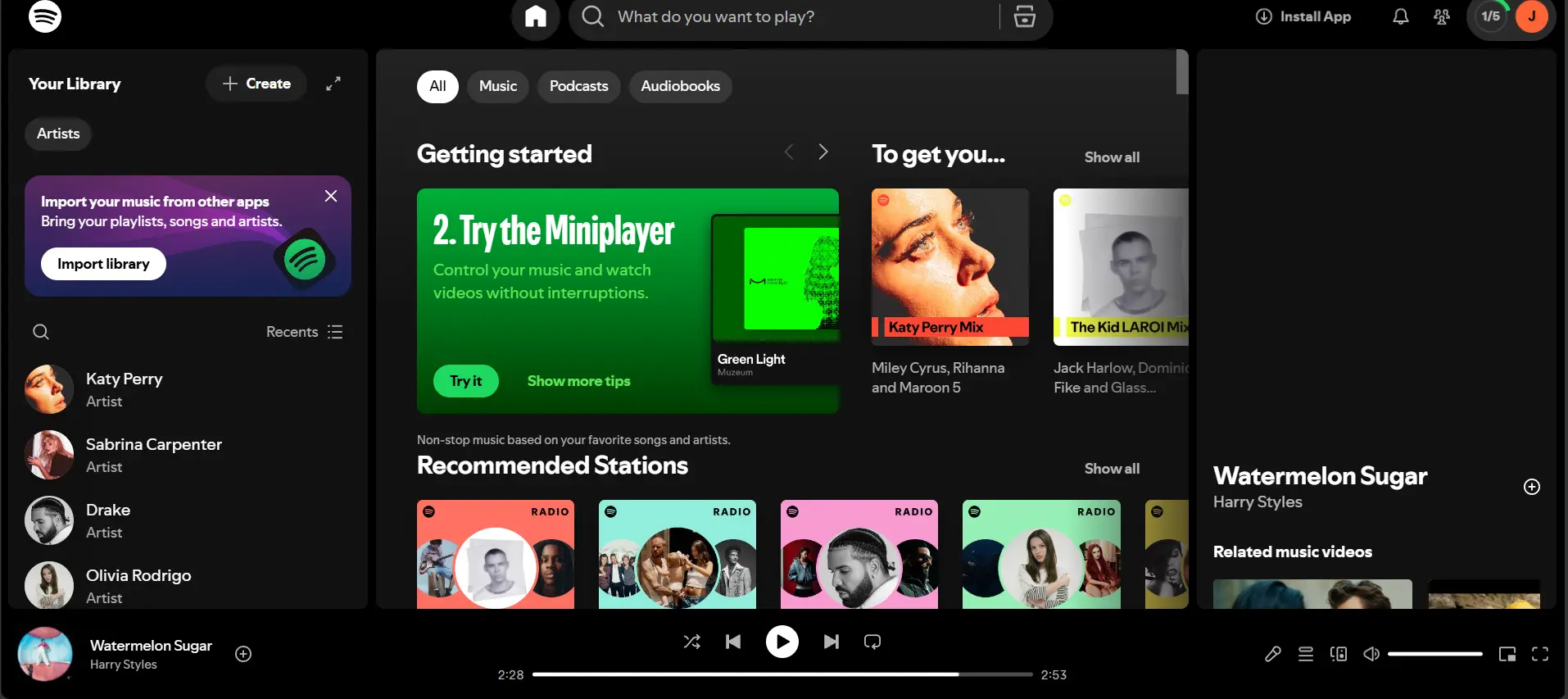Open The Kid LAROI Mix card
1568x699 pixels.
1121,293
